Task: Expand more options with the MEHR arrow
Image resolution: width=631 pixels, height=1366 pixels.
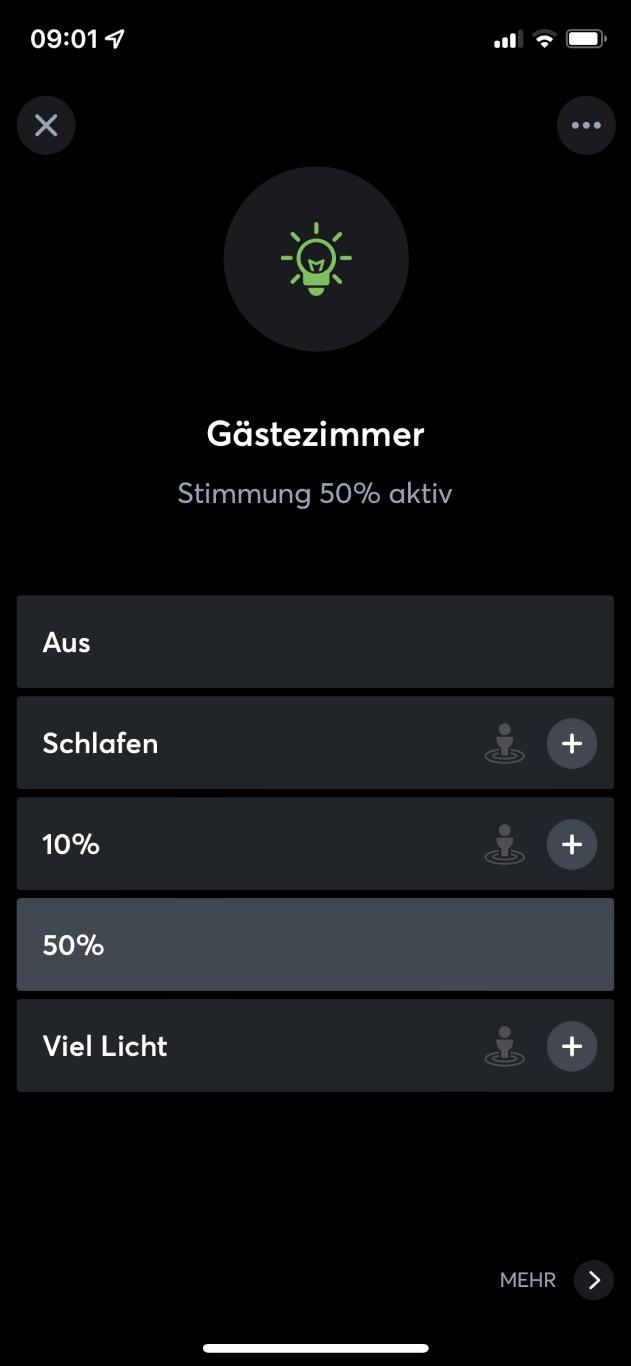Action: pos(594,1280)
